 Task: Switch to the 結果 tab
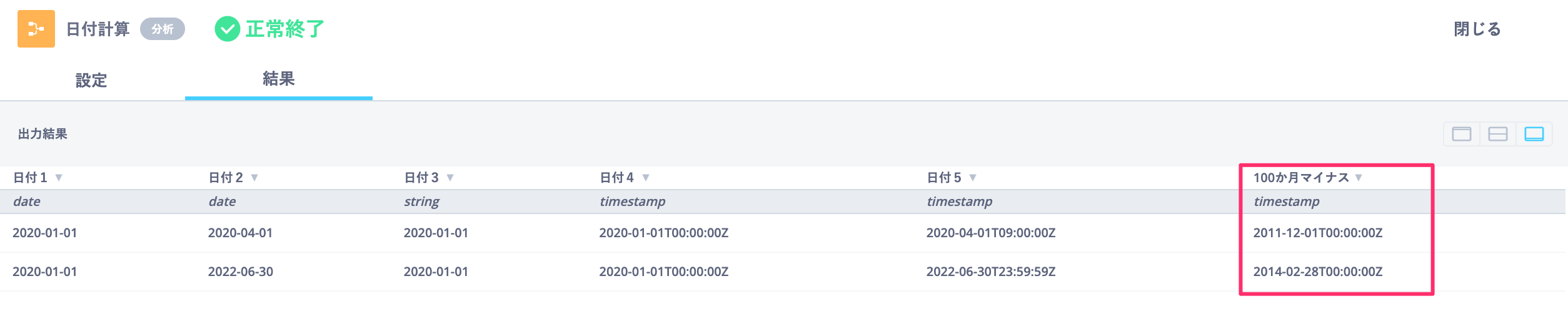pyautogui.click(x=279, y=79)
